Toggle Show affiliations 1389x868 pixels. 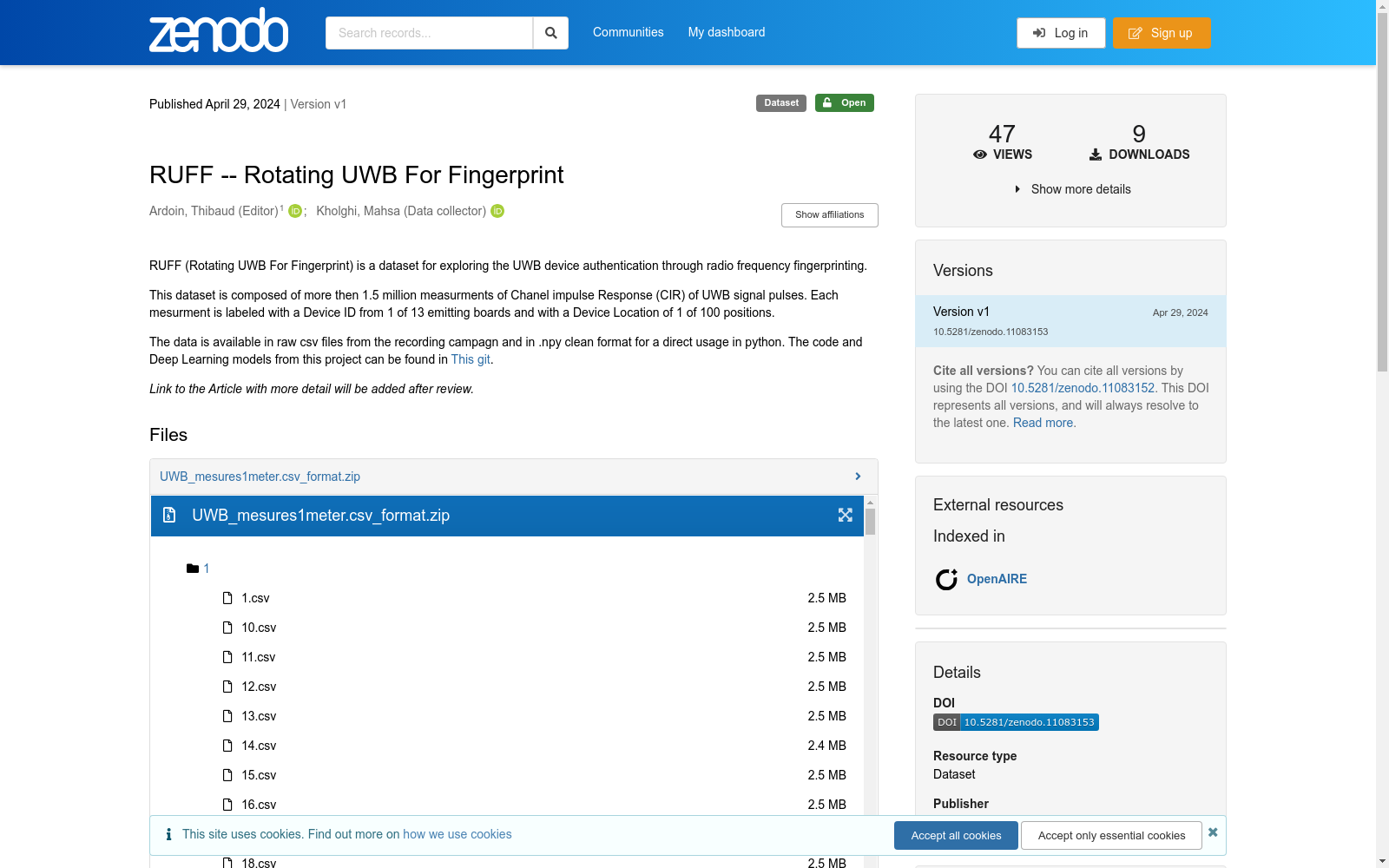click(x=829, y=215)
